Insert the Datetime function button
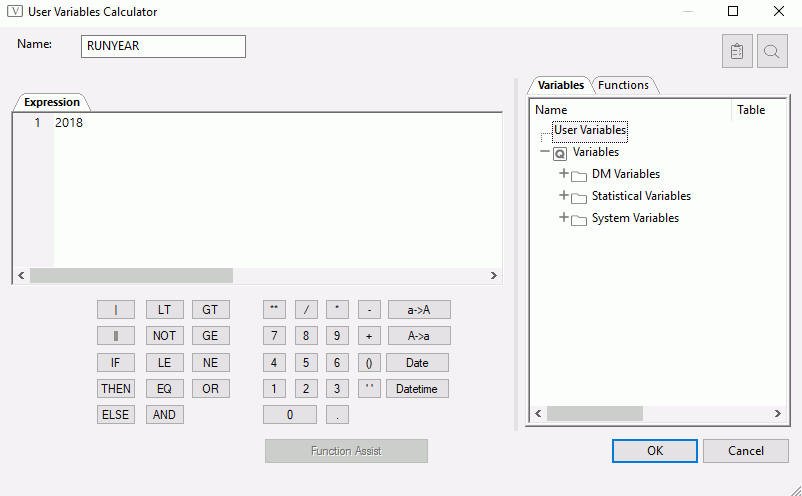Screen dimensions: 802x496 (417, 388)
